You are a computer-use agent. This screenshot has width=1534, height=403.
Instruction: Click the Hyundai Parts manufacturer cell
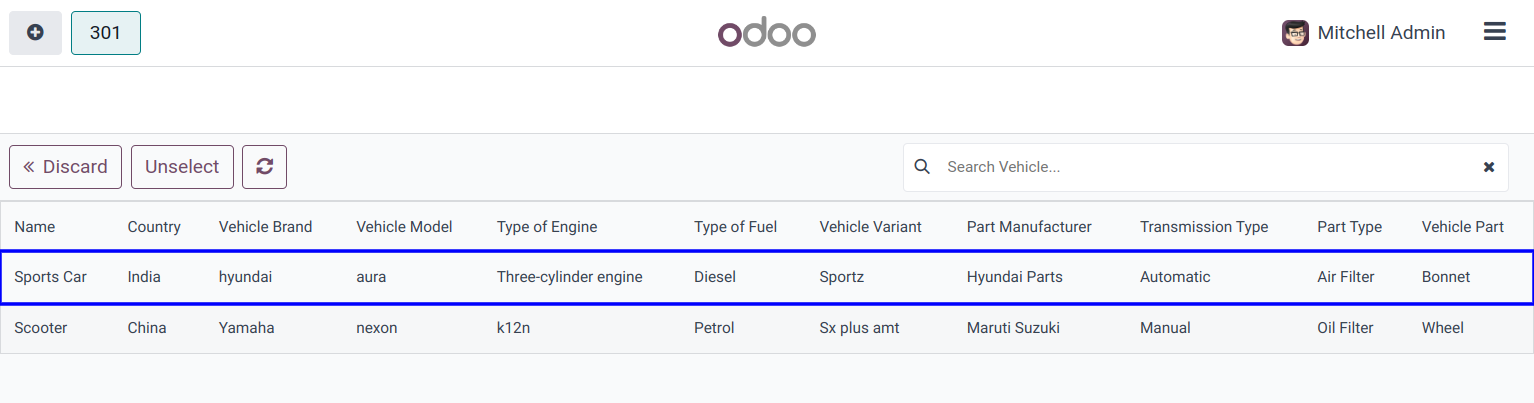point(1014,277)
